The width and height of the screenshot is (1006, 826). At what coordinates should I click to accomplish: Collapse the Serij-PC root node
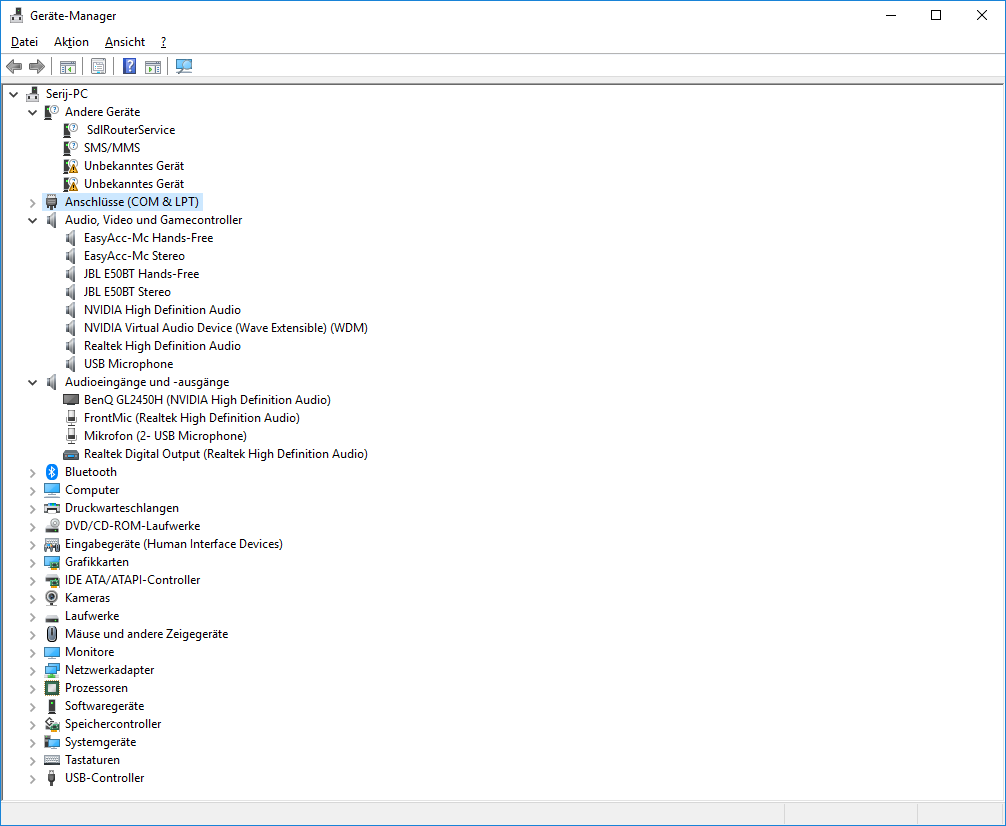pyautogui.click(x=13, y=94)
